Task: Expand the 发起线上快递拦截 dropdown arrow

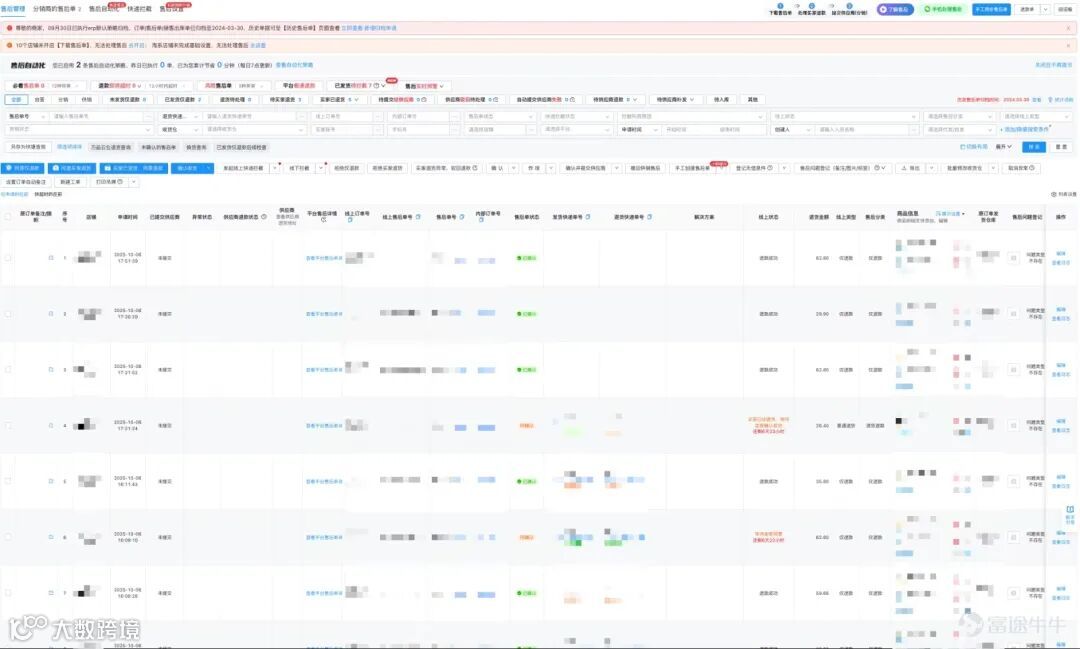Action: [x=275, y=168]
